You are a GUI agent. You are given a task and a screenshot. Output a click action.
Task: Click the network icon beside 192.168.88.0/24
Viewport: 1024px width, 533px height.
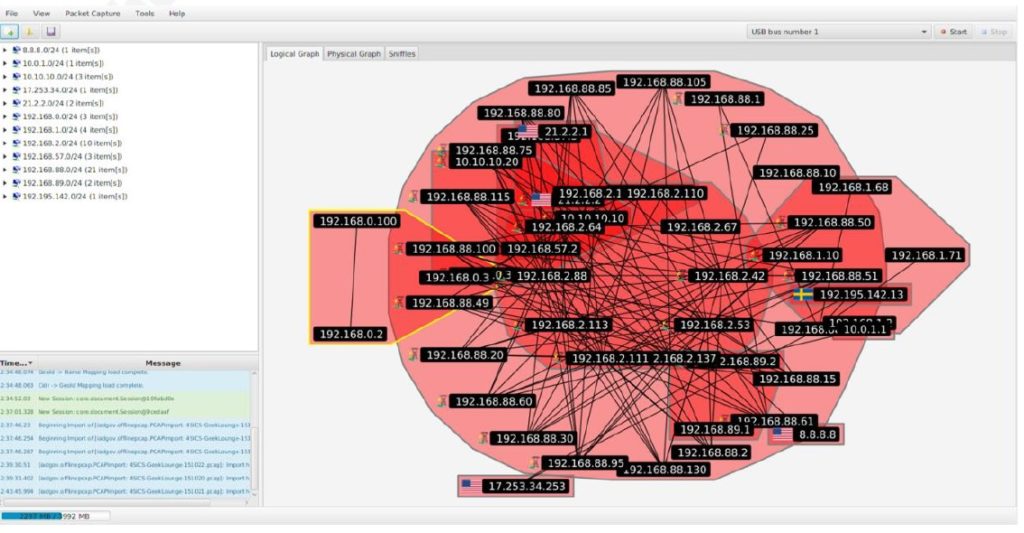(16, 169)
